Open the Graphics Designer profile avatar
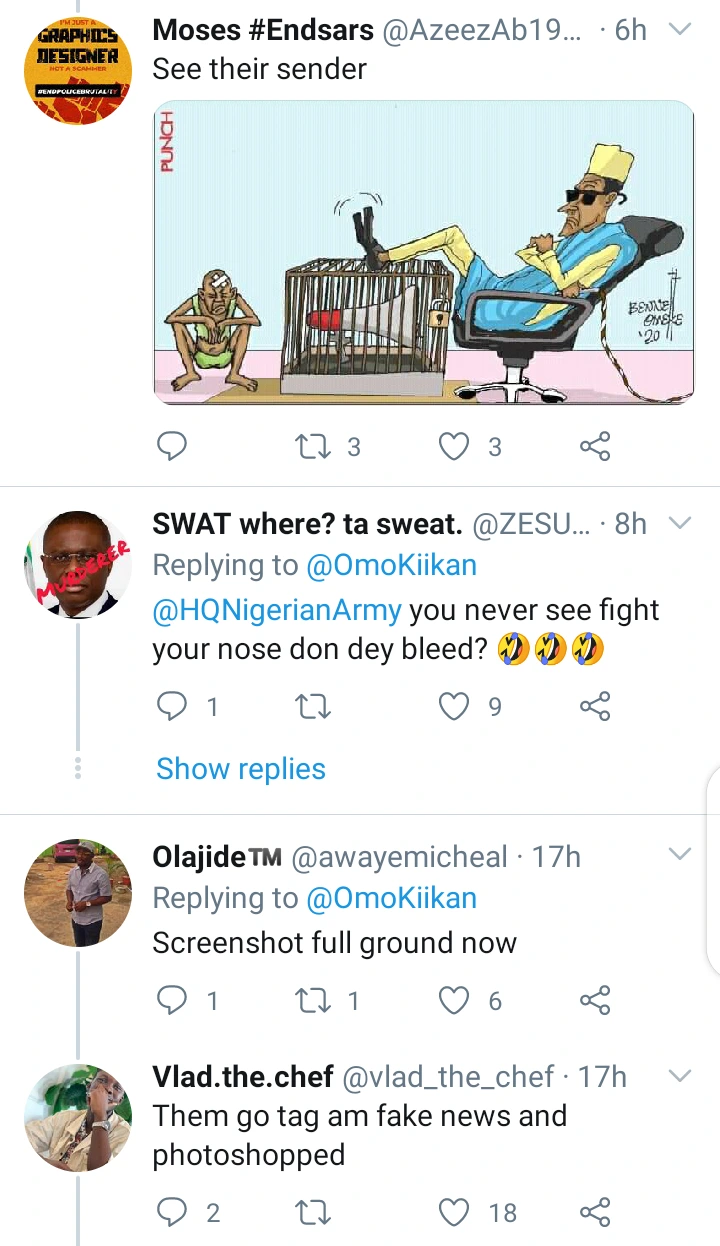The image size is (720, 1246). 78,70
